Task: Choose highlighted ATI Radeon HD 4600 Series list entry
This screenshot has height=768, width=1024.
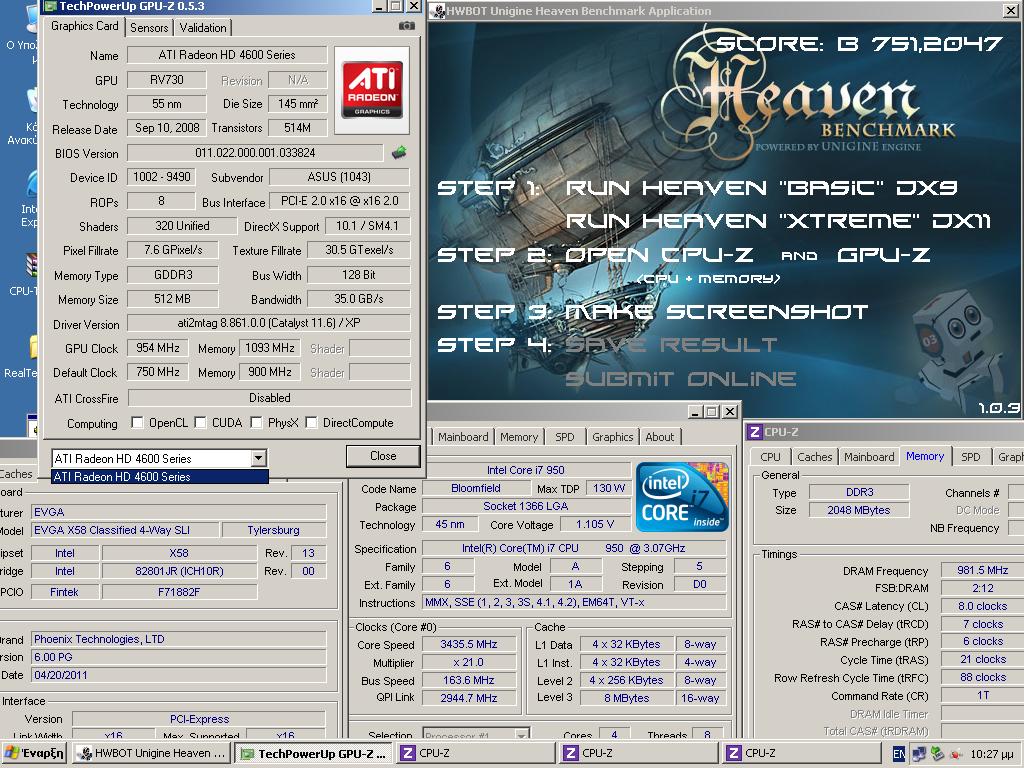Action: tap(160, 477)
